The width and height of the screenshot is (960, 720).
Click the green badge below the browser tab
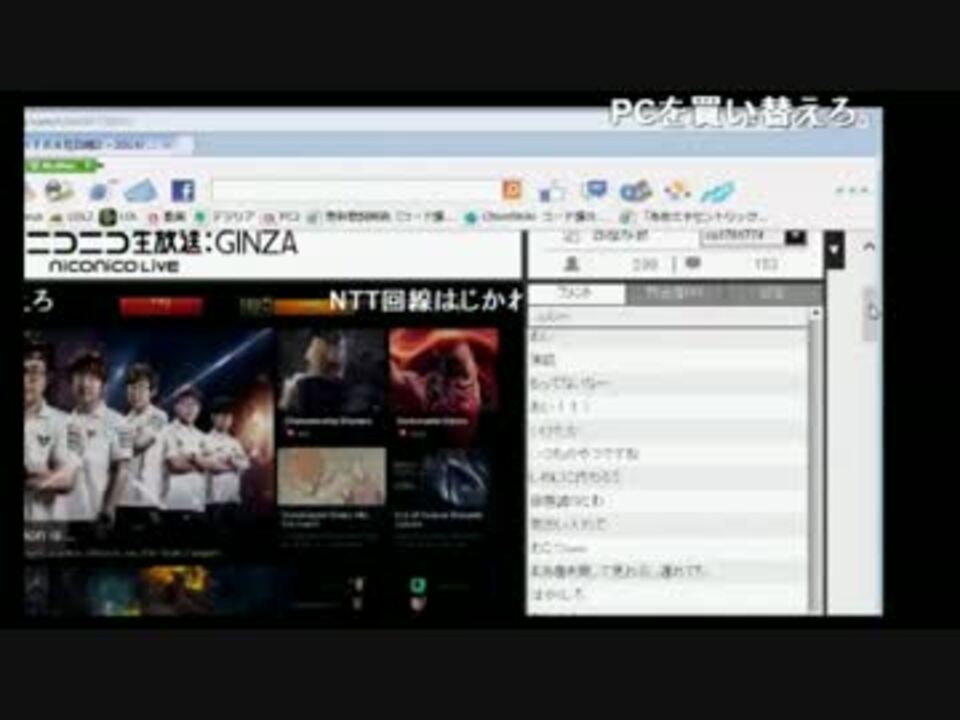point(63,165)
